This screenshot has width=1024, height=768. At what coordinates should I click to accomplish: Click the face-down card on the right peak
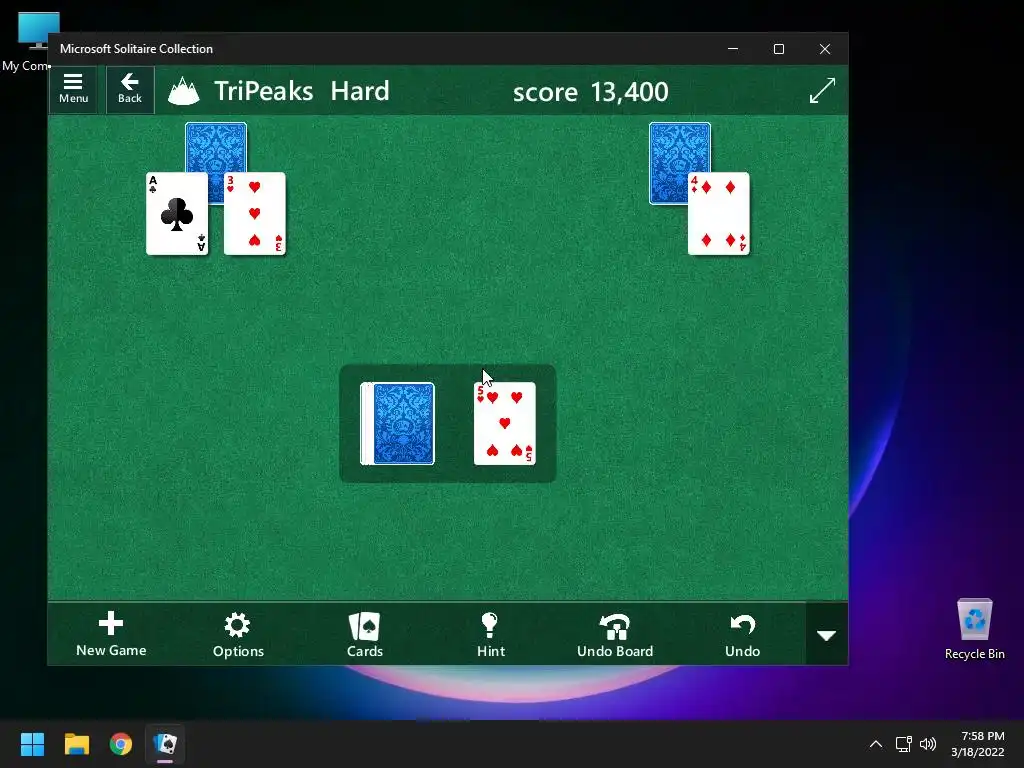(x=680, y=147)
